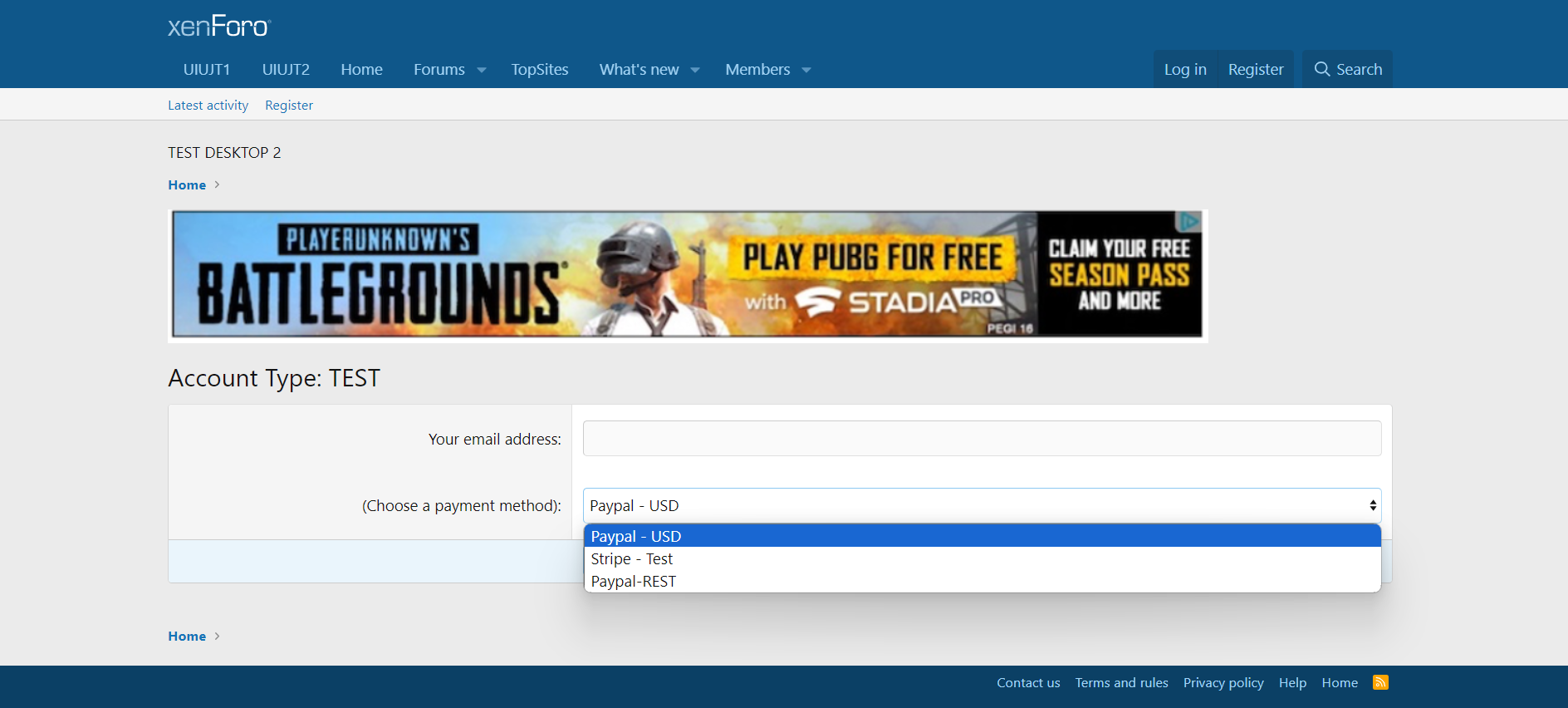This screenshot has width=1568, height=708.
Task: Choose Paypal-REST from the payment list
Action: (634, 582)
